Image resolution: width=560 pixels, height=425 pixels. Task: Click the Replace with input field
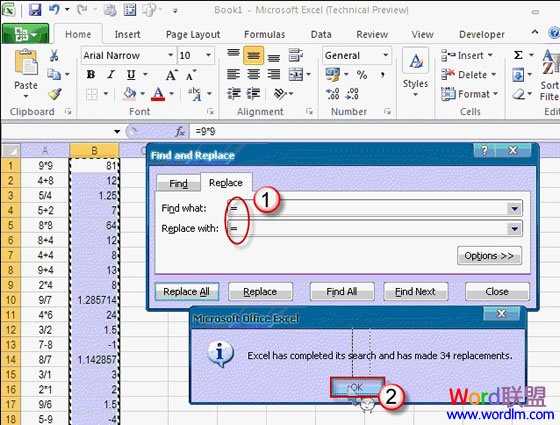tap(368, 229)
